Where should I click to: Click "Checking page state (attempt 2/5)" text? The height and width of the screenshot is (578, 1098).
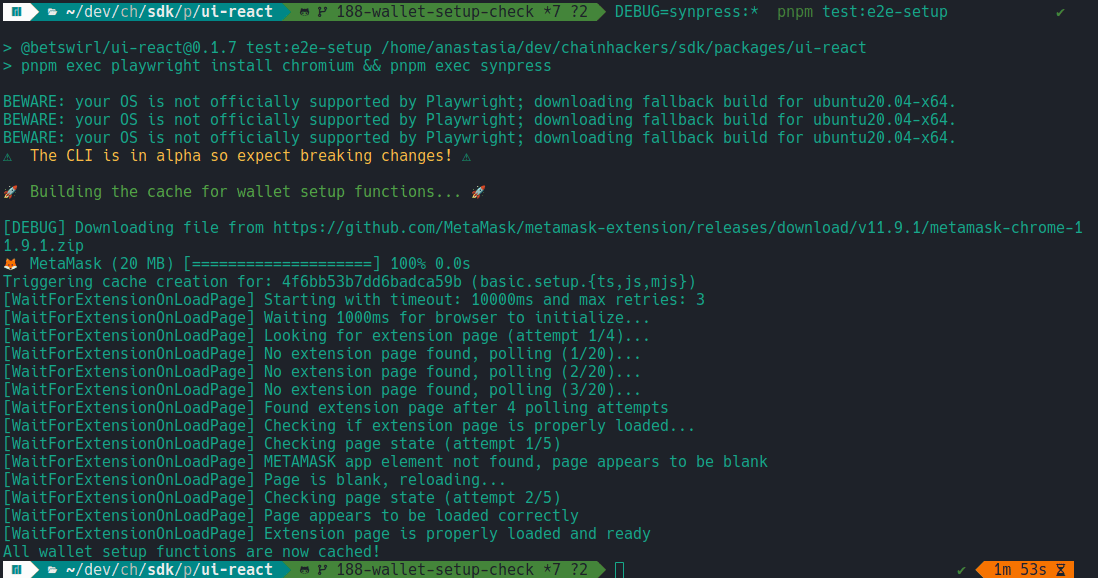[412, 498]
